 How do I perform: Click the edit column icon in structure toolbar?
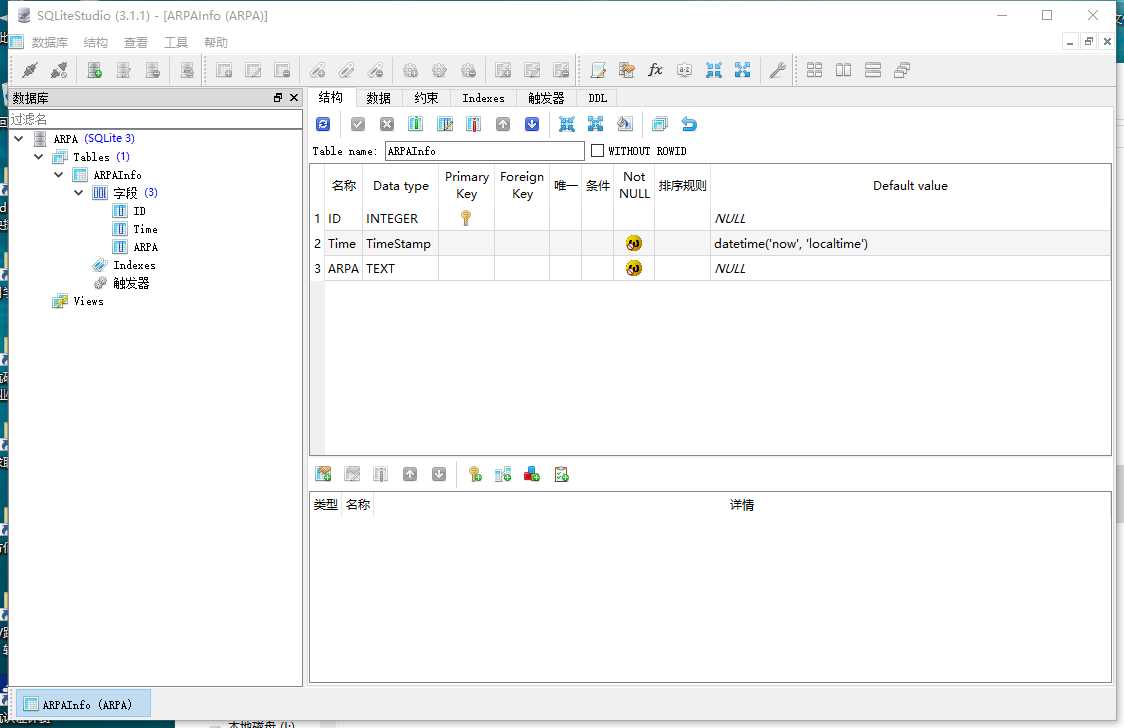pyautogui.click(x=444, y=124)
